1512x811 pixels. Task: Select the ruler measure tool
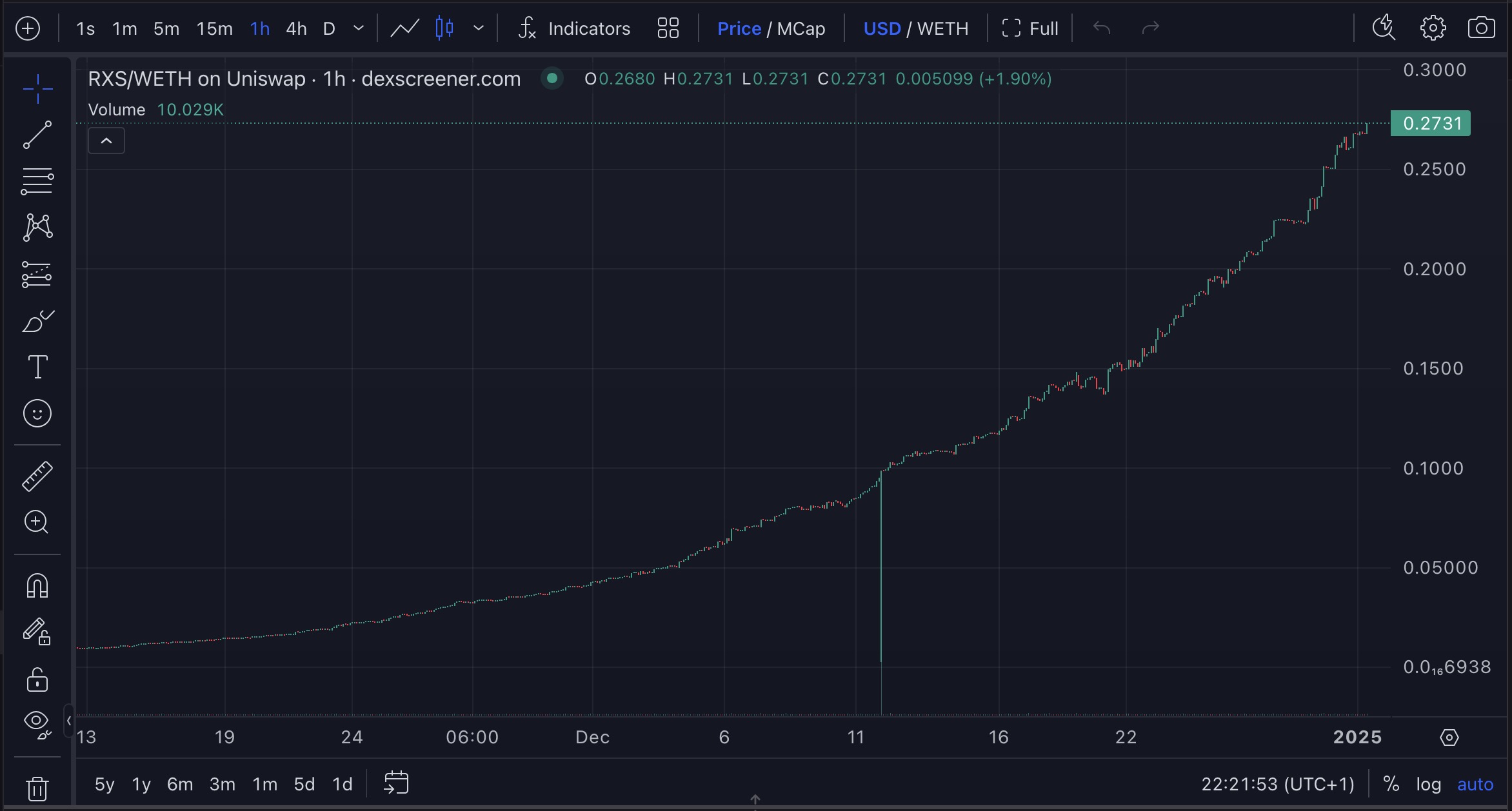[x=37, y=476]
